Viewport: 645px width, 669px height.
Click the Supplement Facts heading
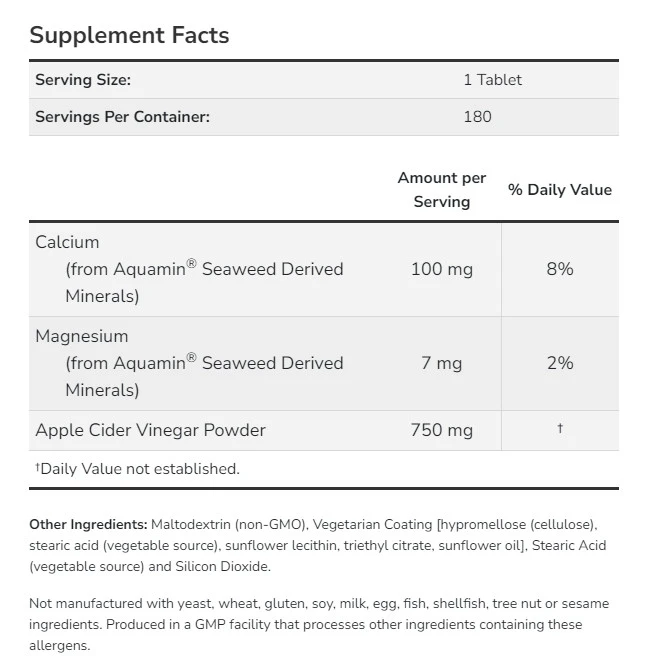click(x=129, y=36)
